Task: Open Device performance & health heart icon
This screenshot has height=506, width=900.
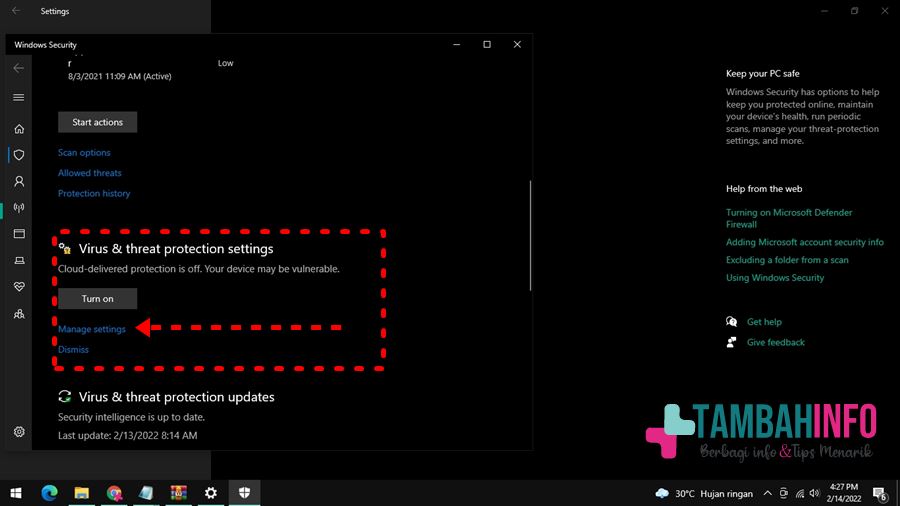Action: pos(19,286)
